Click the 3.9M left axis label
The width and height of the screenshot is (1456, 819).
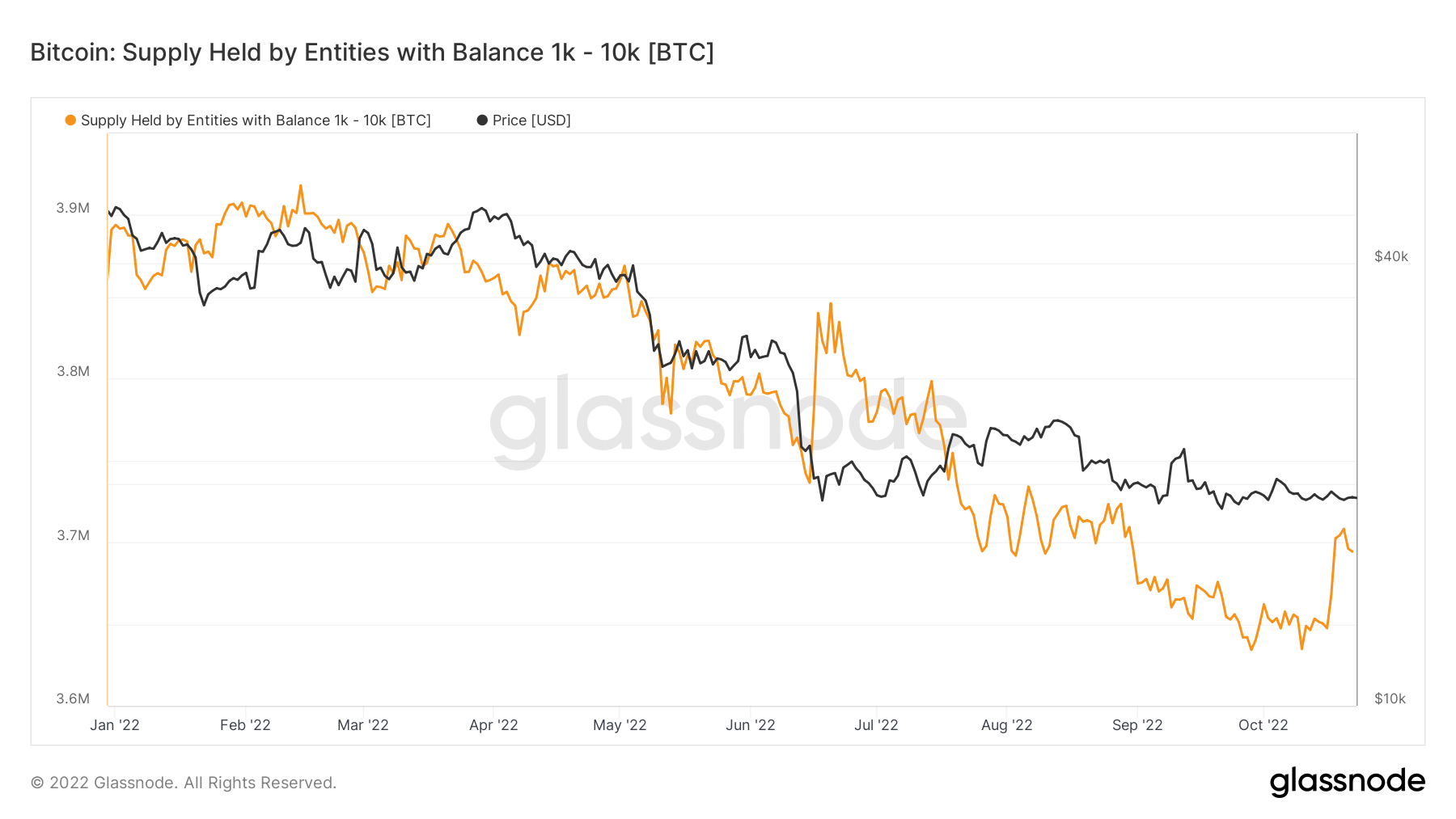73,209
